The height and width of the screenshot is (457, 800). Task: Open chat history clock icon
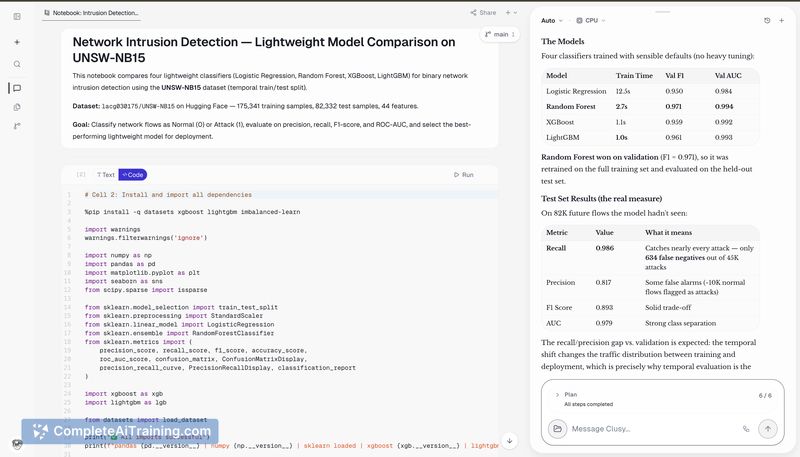click(x=767, y=20)
